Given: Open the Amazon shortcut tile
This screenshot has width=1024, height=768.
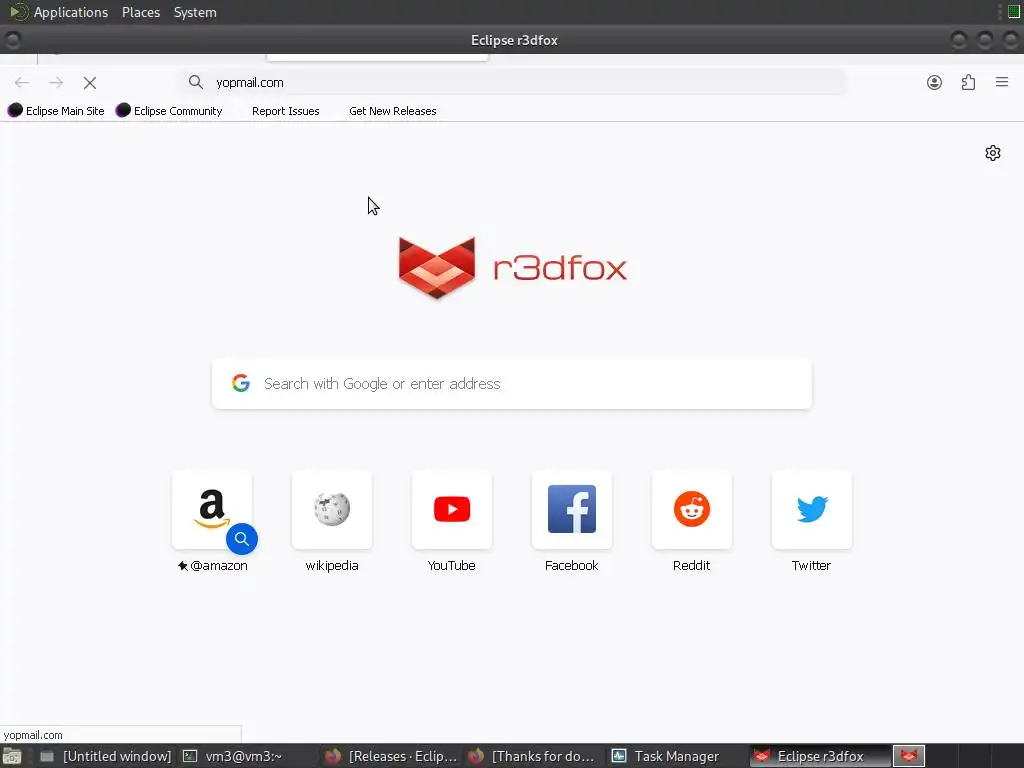Looking at the screenshot, I should tap(212, 509).
